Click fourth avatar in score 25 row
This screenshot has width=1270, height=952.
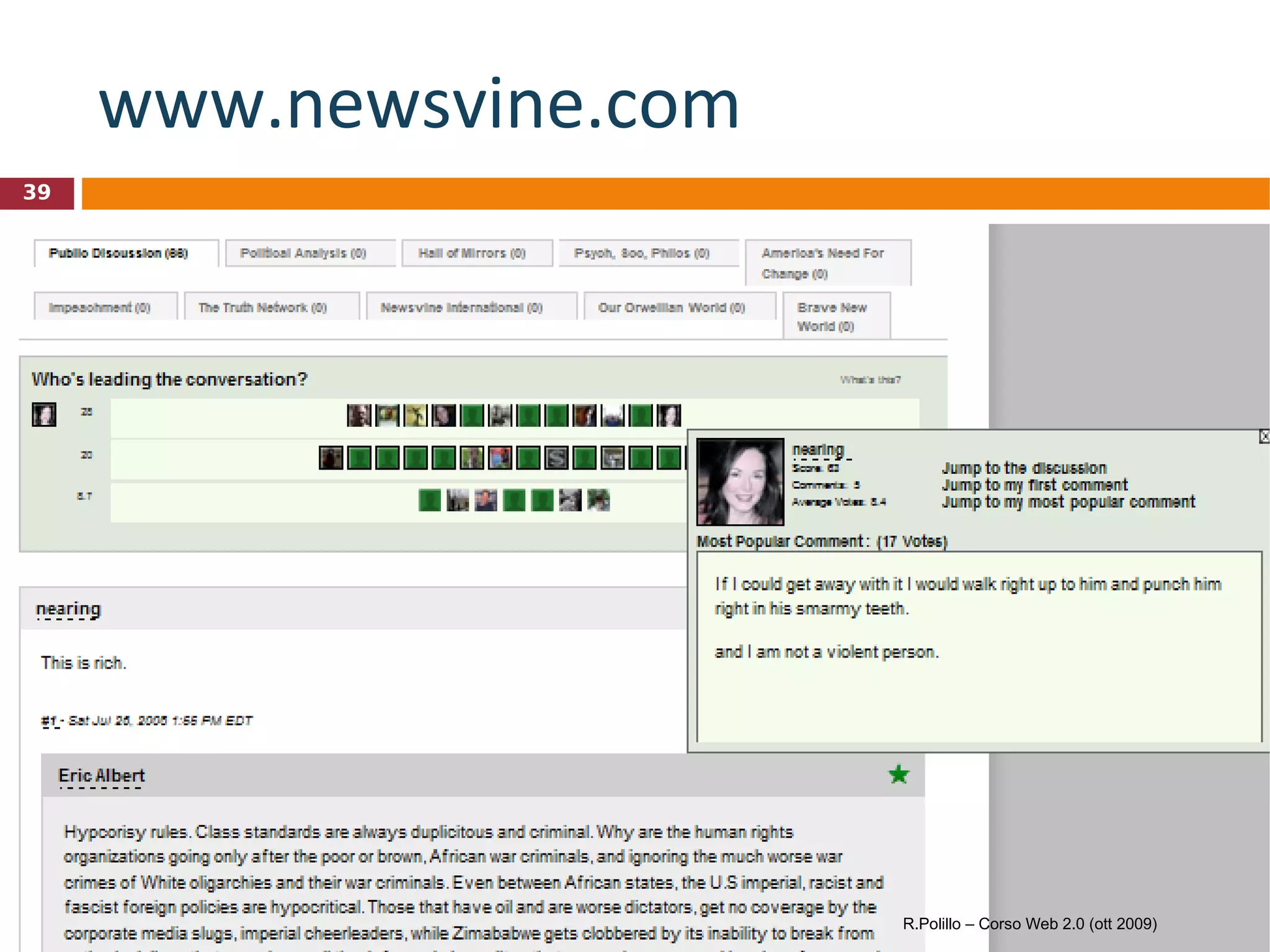[x=444, y=416]
